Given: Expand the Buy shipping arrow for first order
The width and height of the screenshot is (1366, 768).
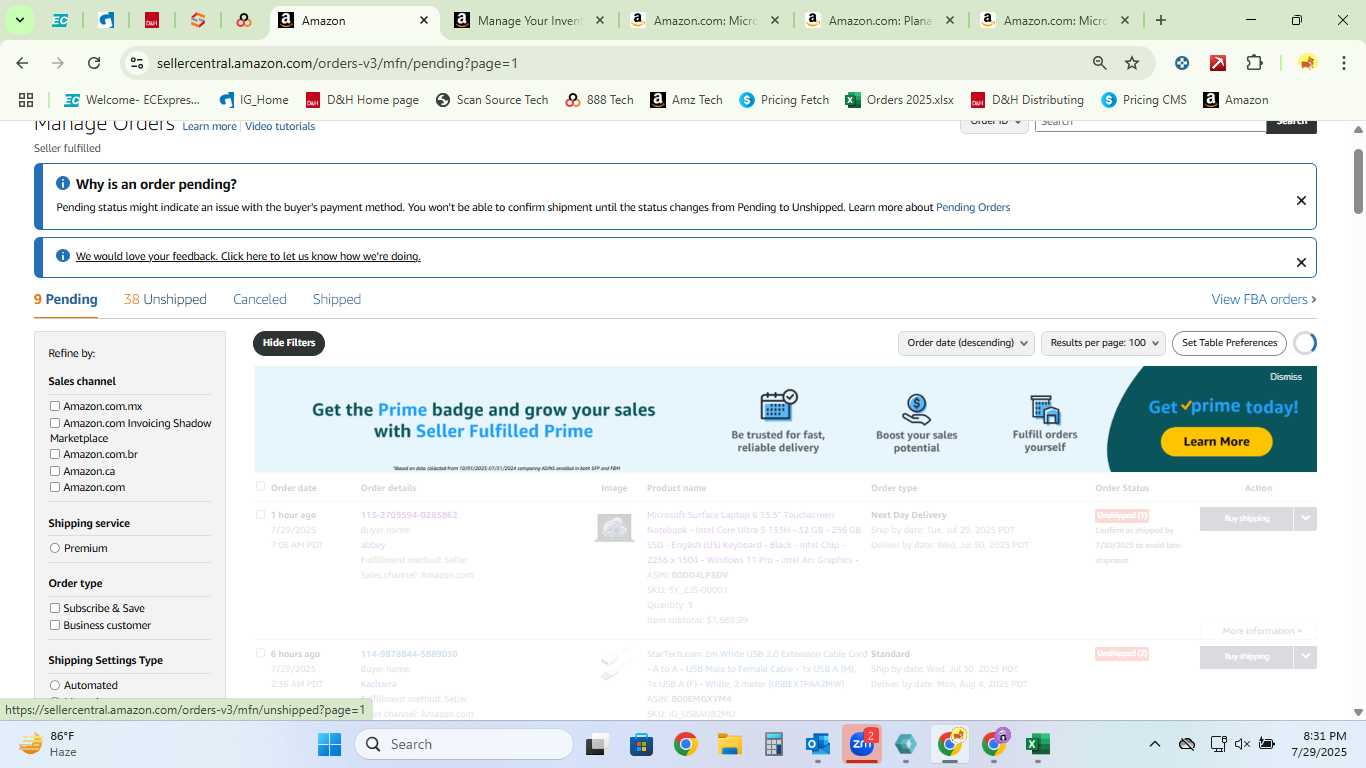Looking at the screenshot, I should coord(1305,518).
